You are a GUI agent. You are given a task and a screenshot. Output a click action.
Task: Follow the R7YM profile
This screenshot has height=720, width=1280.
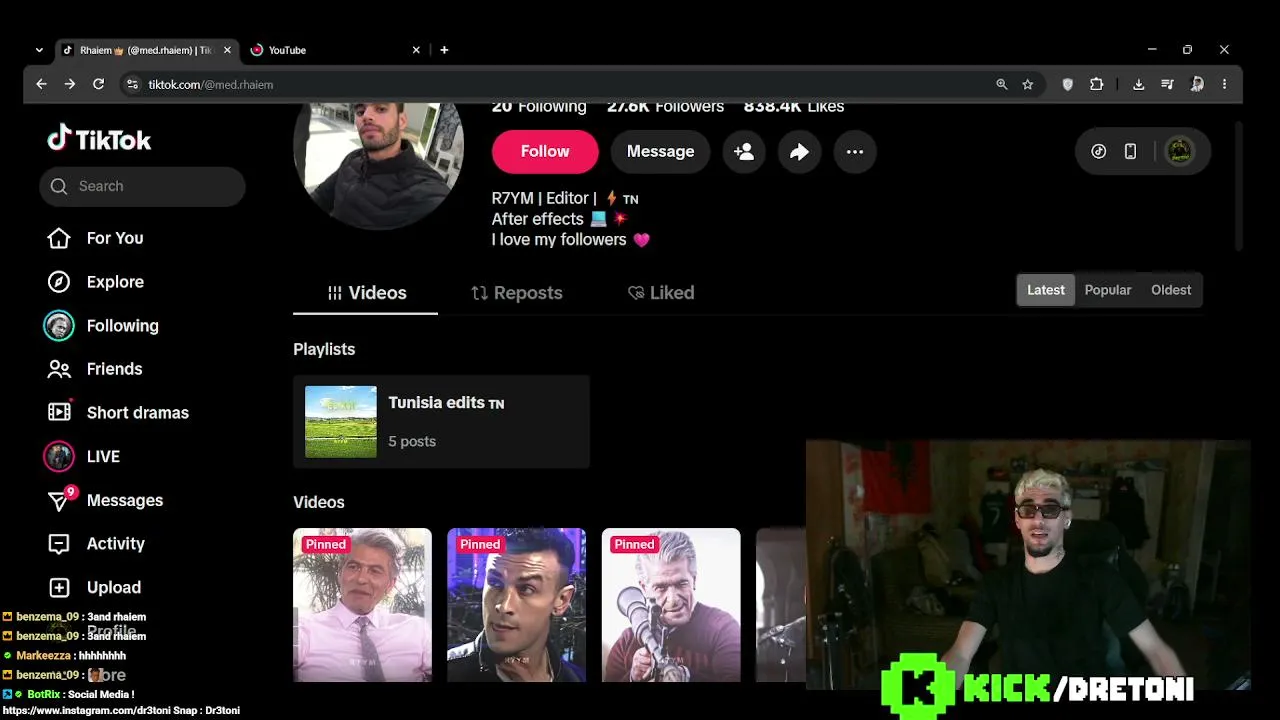tap(545, 152)
